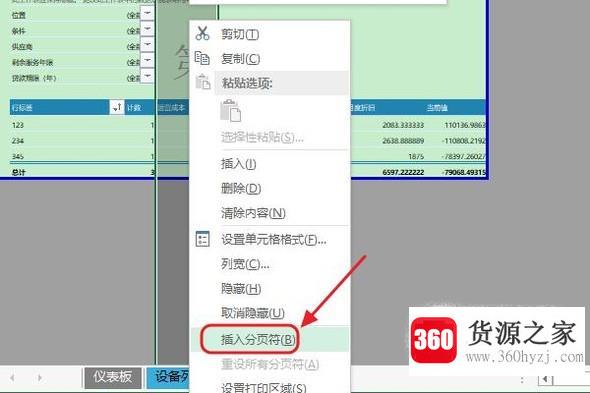590x393 pixels.
Task: Select 设置打印区域(S) menu entry
Action: point(270,387)
